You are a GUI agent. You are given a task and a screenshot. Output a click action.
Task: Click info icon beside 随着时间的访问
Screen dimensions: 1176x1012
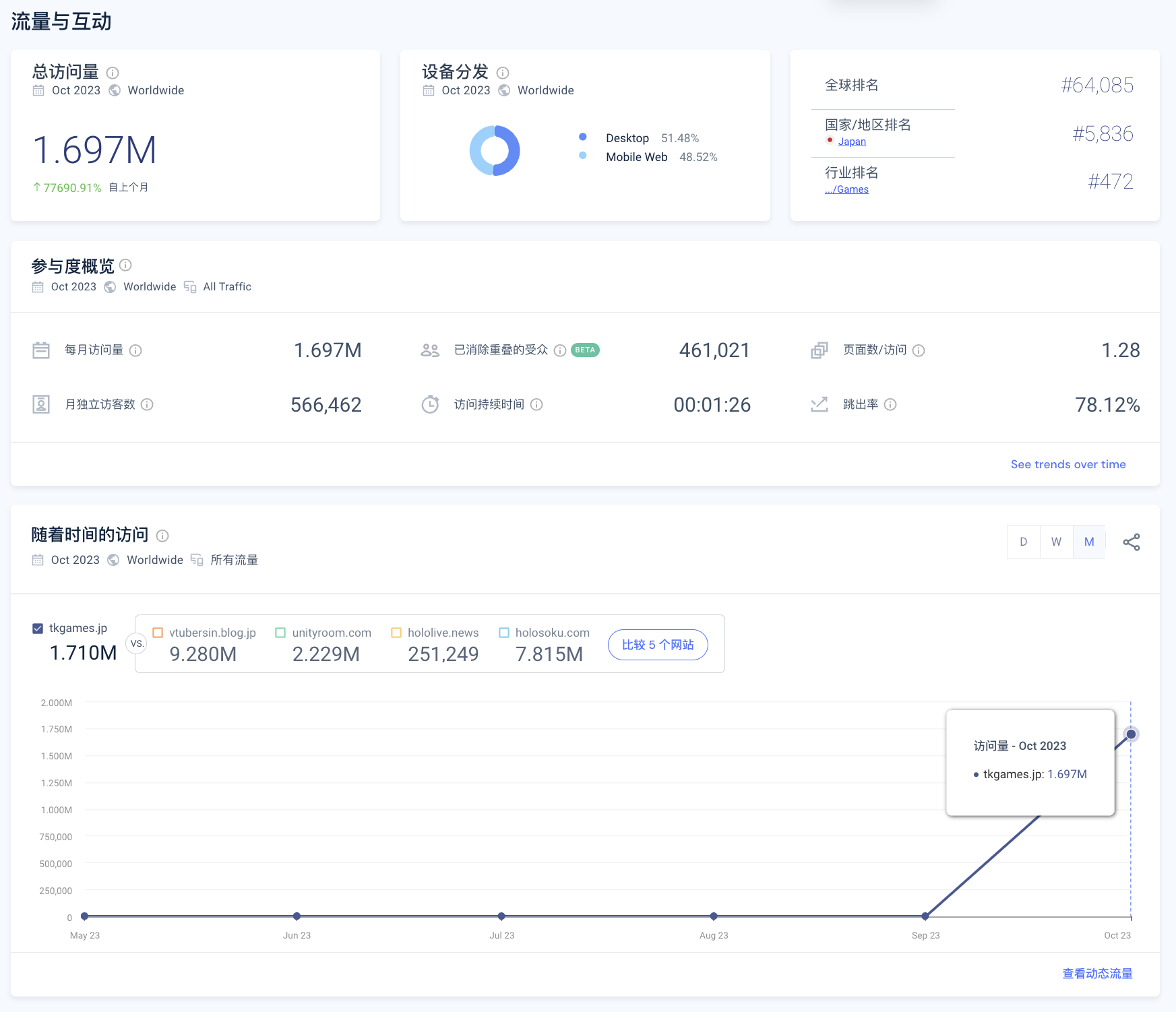162,536
